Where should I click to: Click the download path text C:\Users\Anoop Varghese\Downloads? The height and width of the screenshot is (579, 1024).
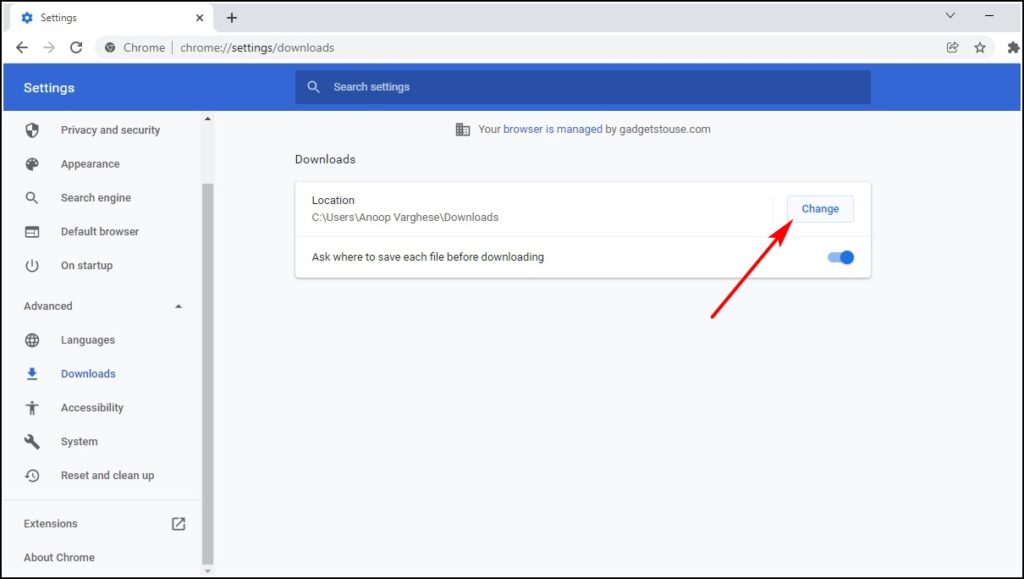[x=405, y=217]
